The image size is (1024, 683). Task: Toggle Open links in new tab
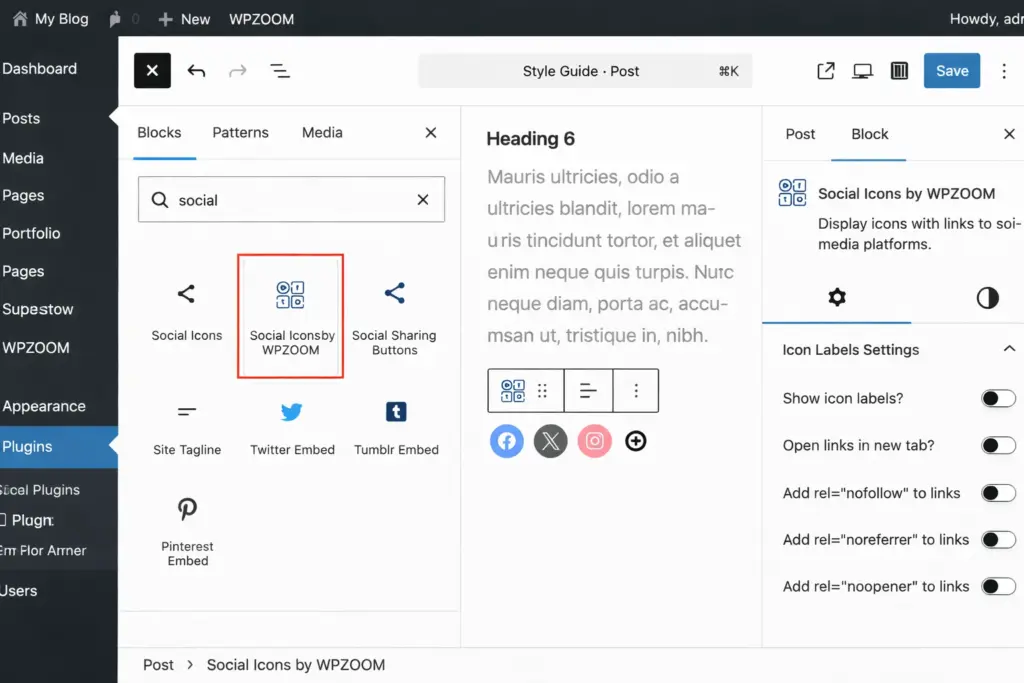(997, 446)
